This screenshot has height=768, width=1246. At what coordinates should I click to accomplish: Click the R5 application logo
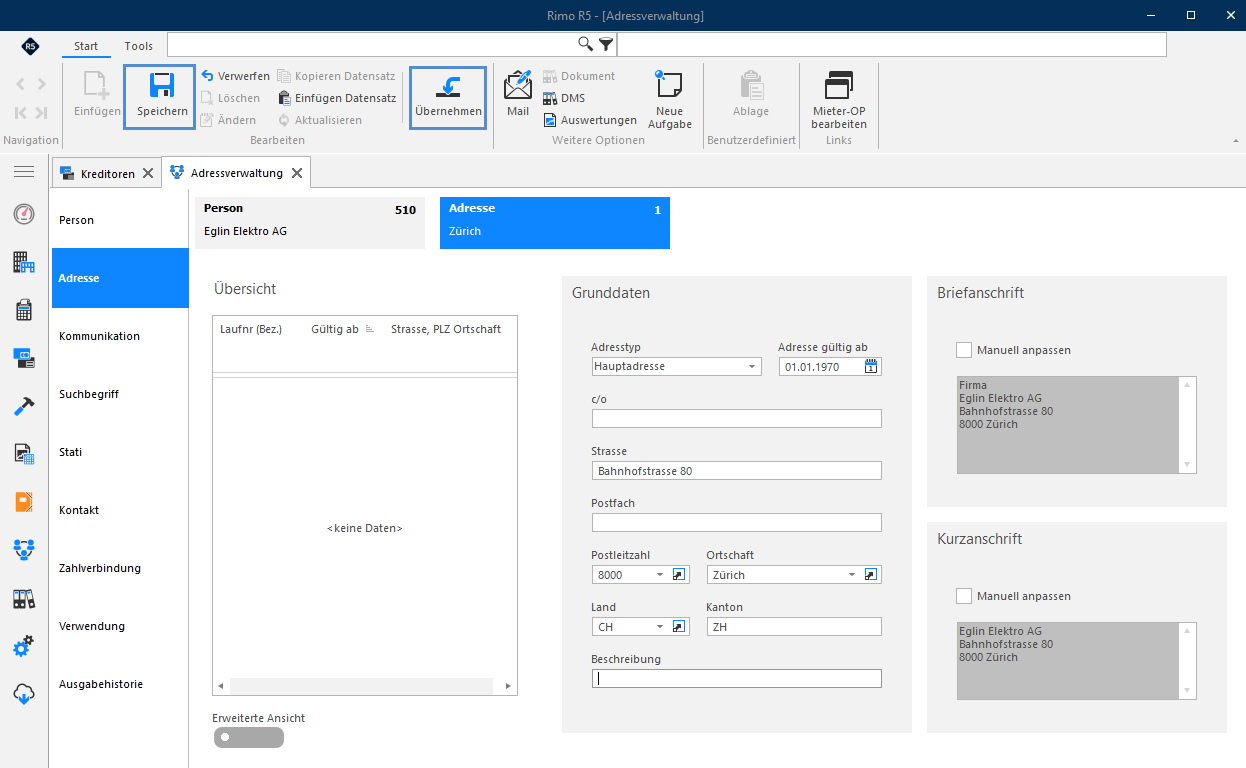[30, 46]
